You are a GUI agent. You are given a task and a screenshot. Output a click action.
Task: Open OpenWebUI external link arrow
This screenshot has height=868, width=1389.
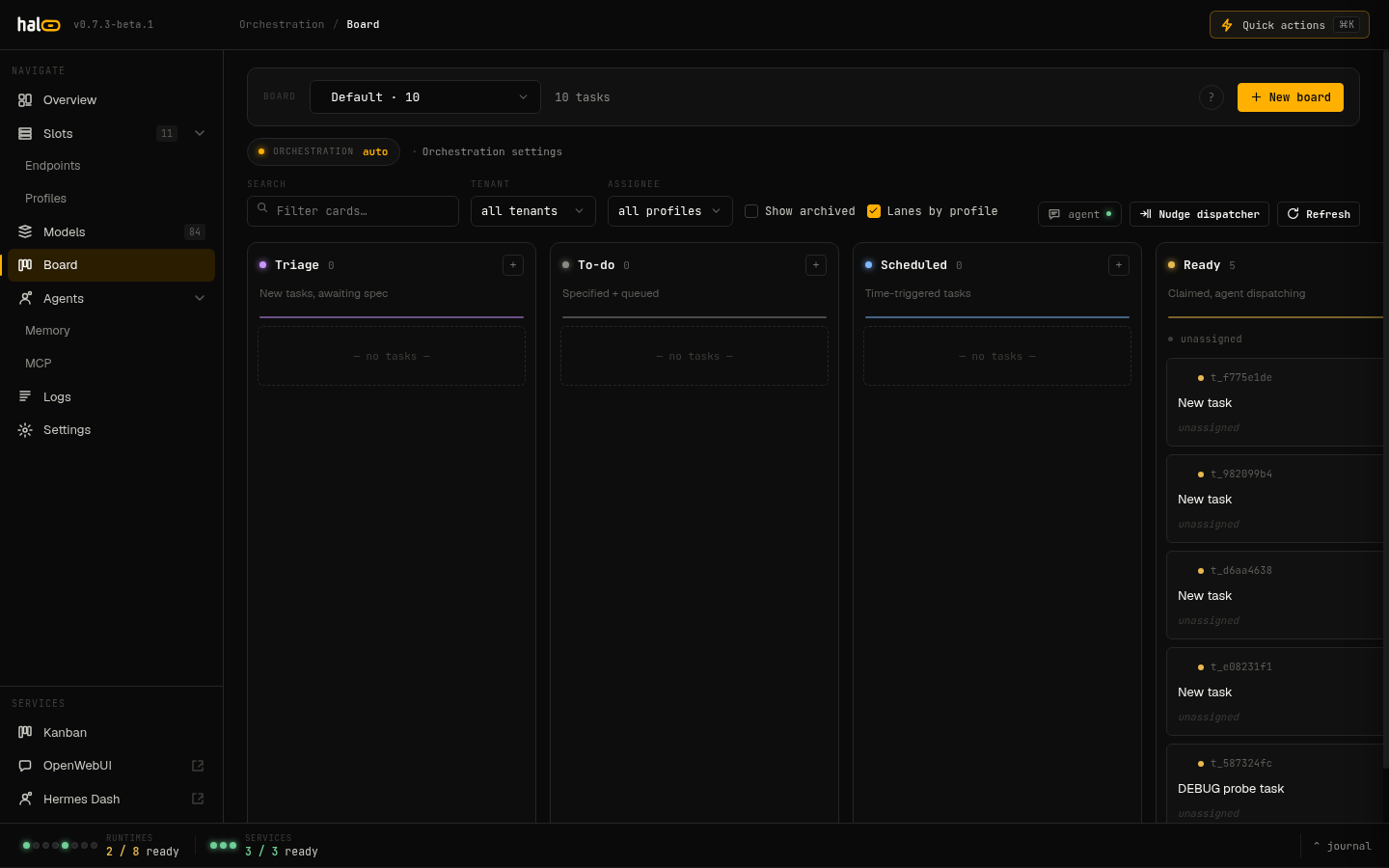tap(198, 766)
